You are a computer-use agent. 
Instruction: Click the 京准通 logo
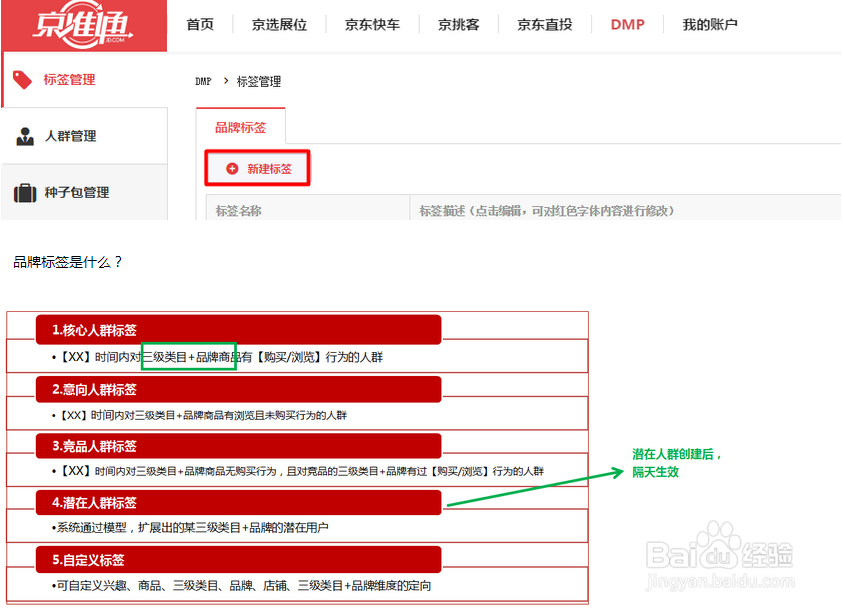[x=83, y=25]
